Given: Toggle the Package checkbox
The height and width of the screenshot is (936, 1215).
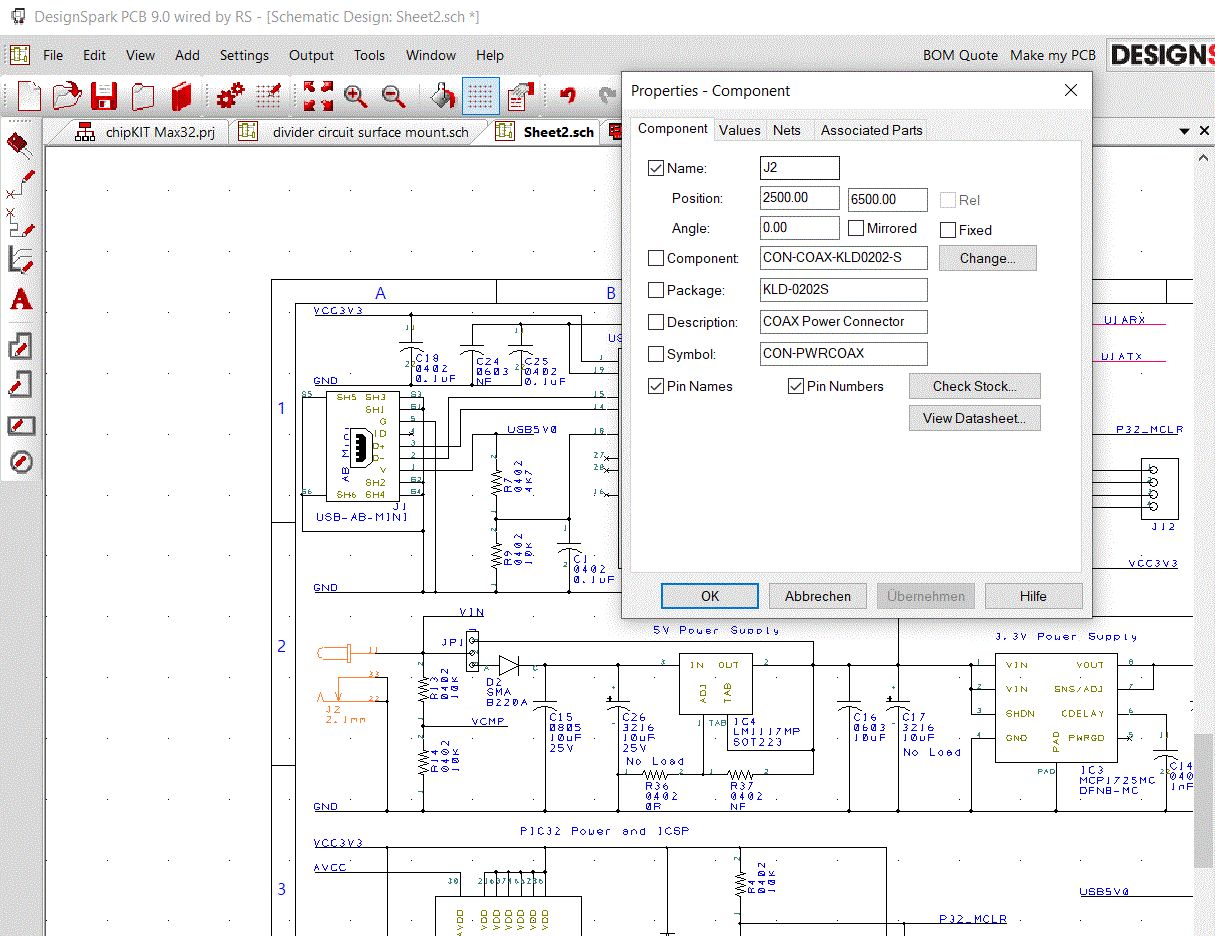Looking at the screenshot, I should (656, 290).
